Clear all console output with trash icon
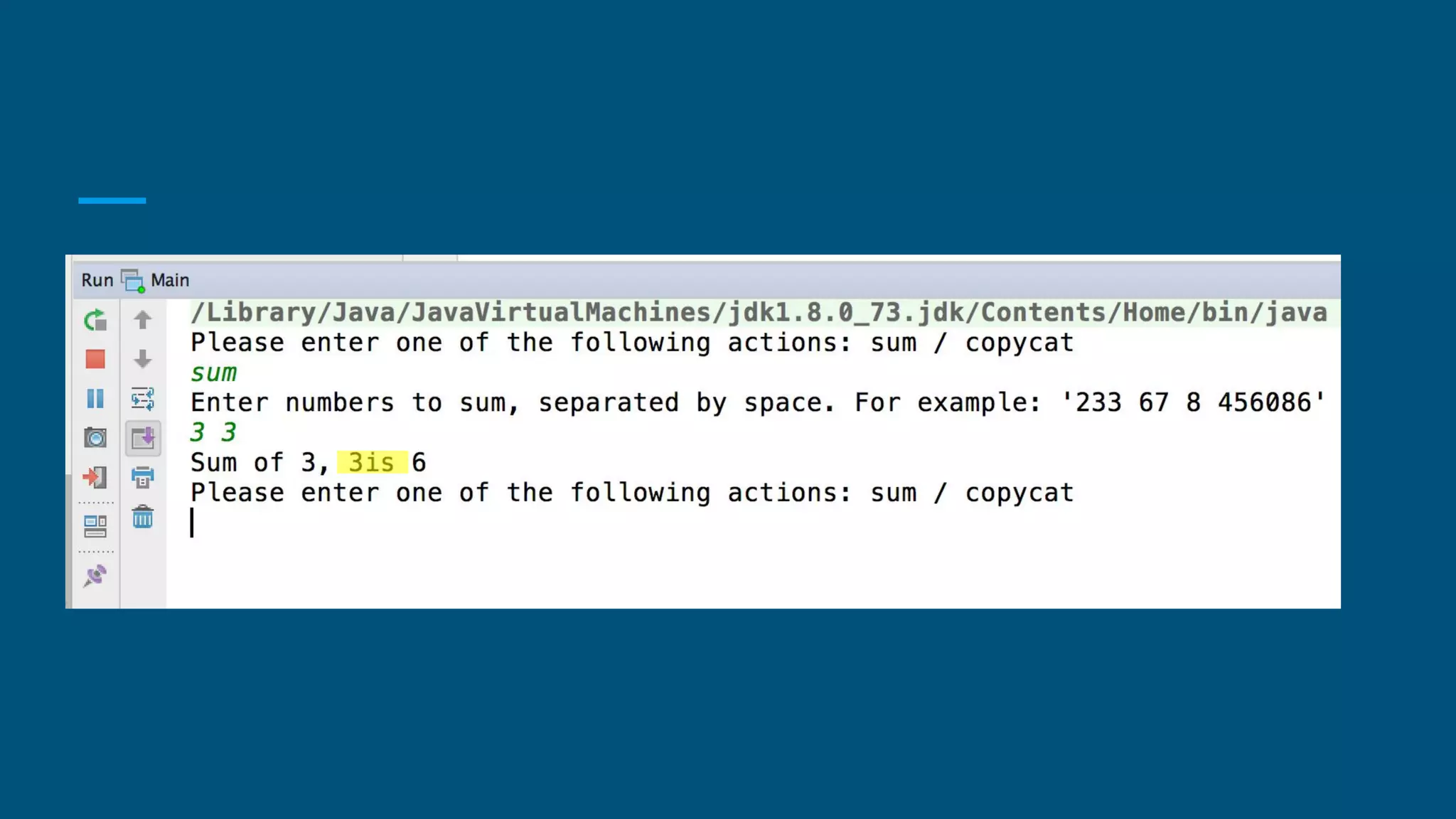 [143, 517]
